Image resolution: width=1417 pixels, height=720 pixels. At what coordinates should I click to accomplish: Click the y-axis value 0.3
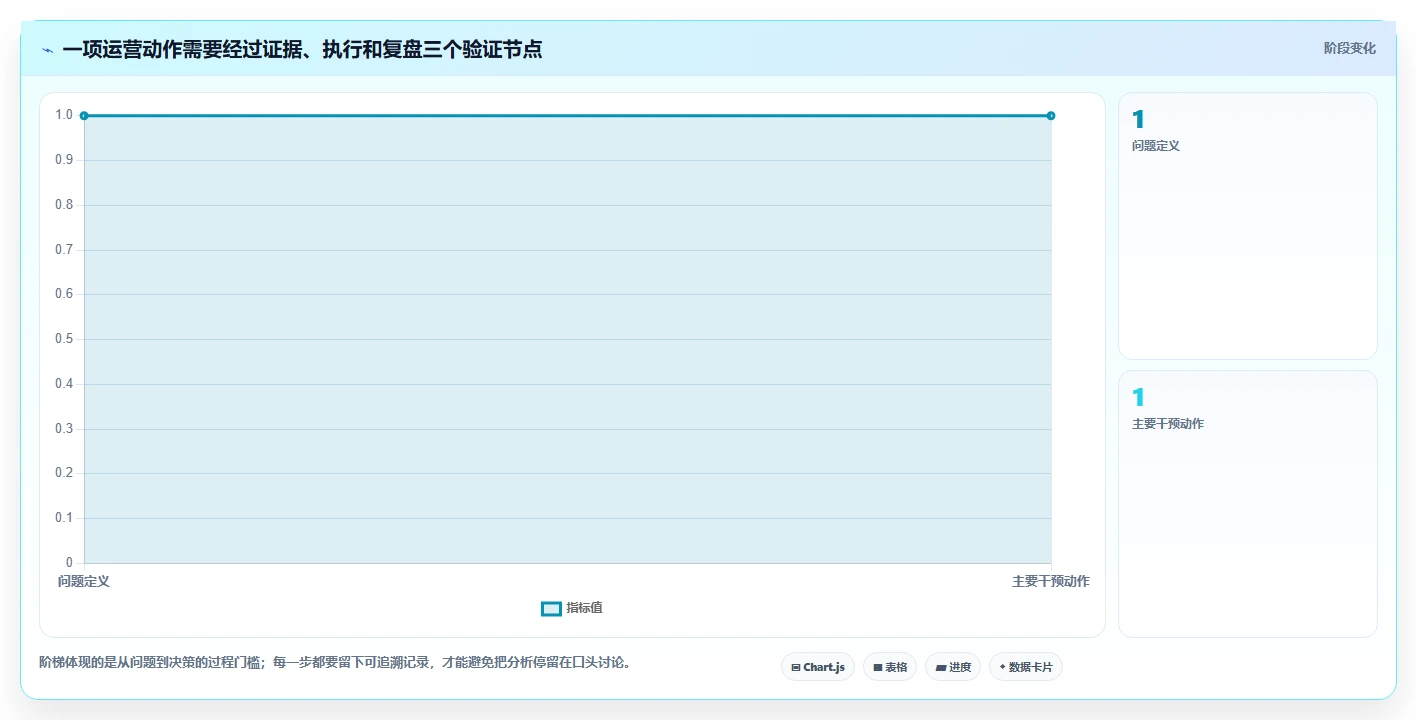click(64, 429)
